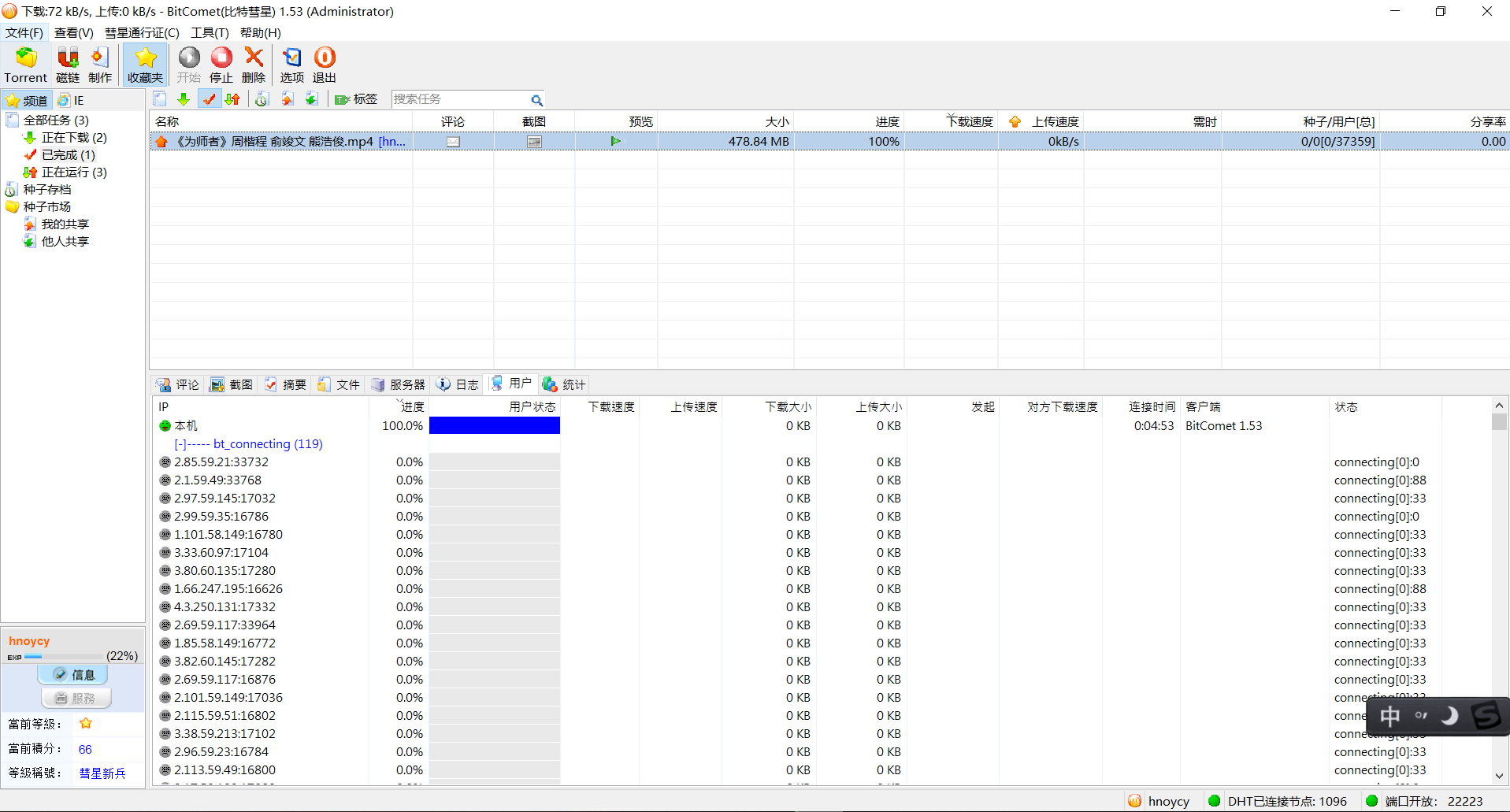The image size is (1510, 812).
Task: Click the magnifier icon in the task search box
Action: (536, 100)
